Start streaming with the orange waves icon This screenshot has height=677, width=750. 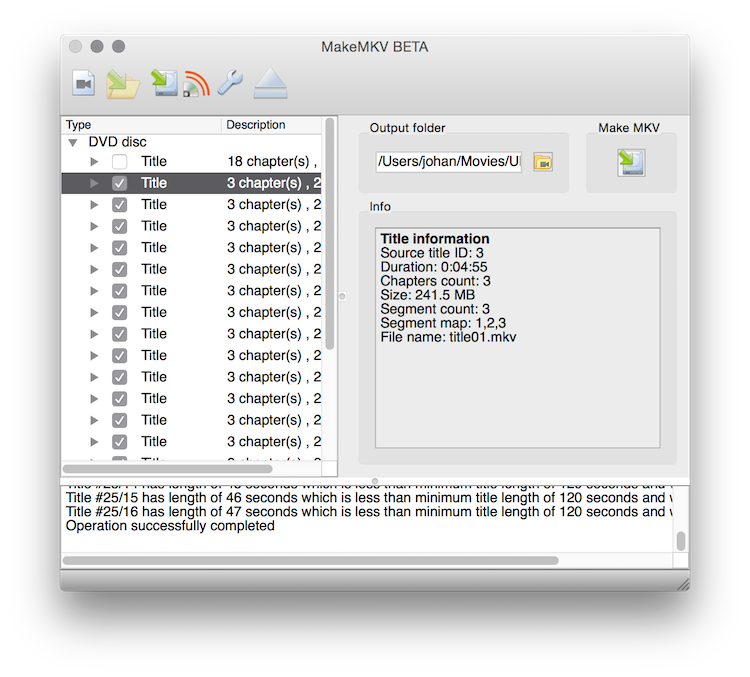[x=197, y=84]
